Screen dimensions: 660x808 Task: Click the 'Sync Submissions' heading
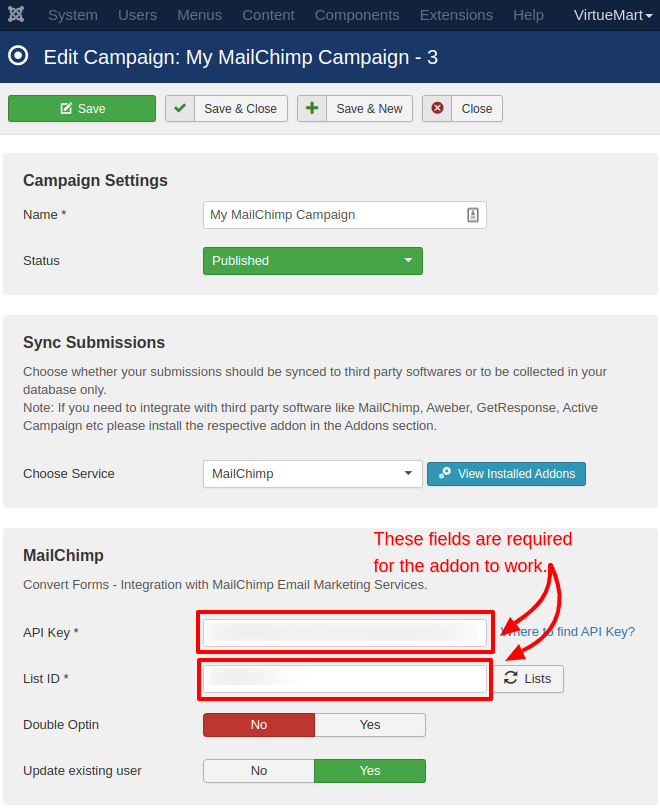(x=94, y=342)
